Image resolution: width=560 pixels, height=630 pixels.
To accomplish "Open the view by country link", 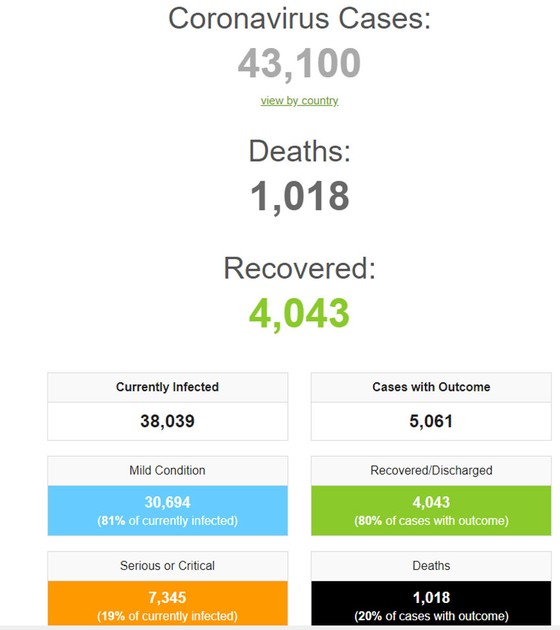I will 299,100.
